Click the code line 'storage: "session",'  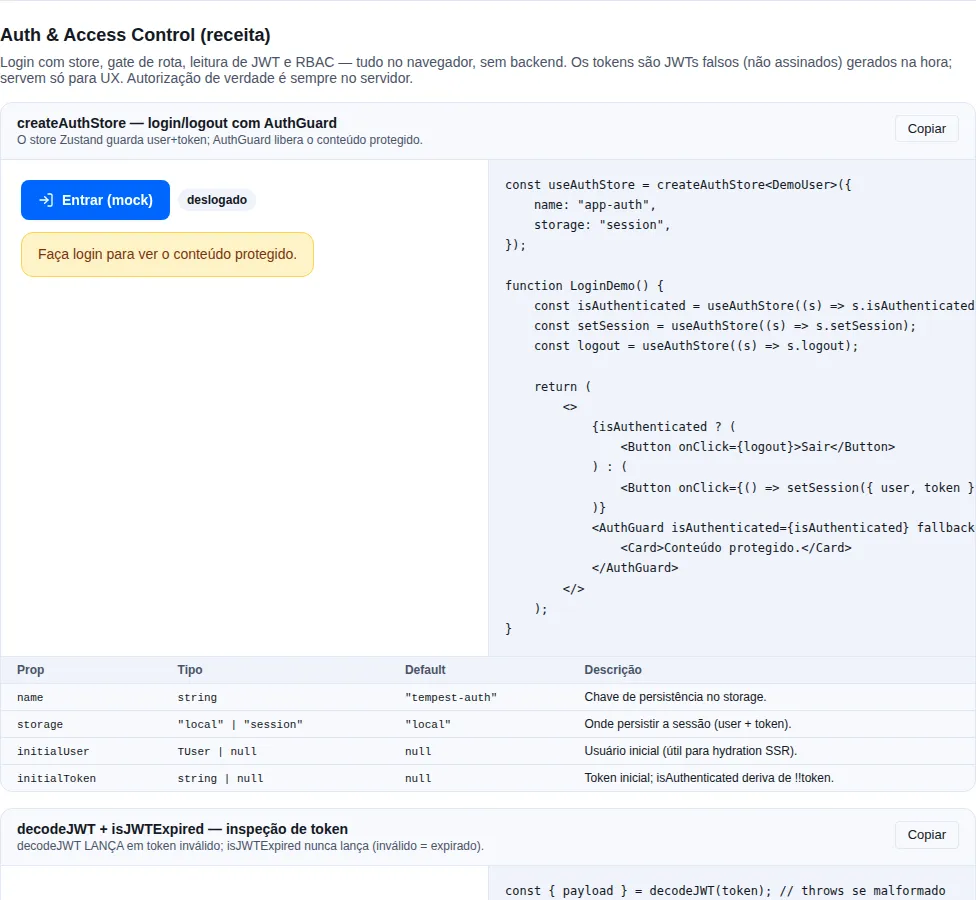tap(602, 225)
